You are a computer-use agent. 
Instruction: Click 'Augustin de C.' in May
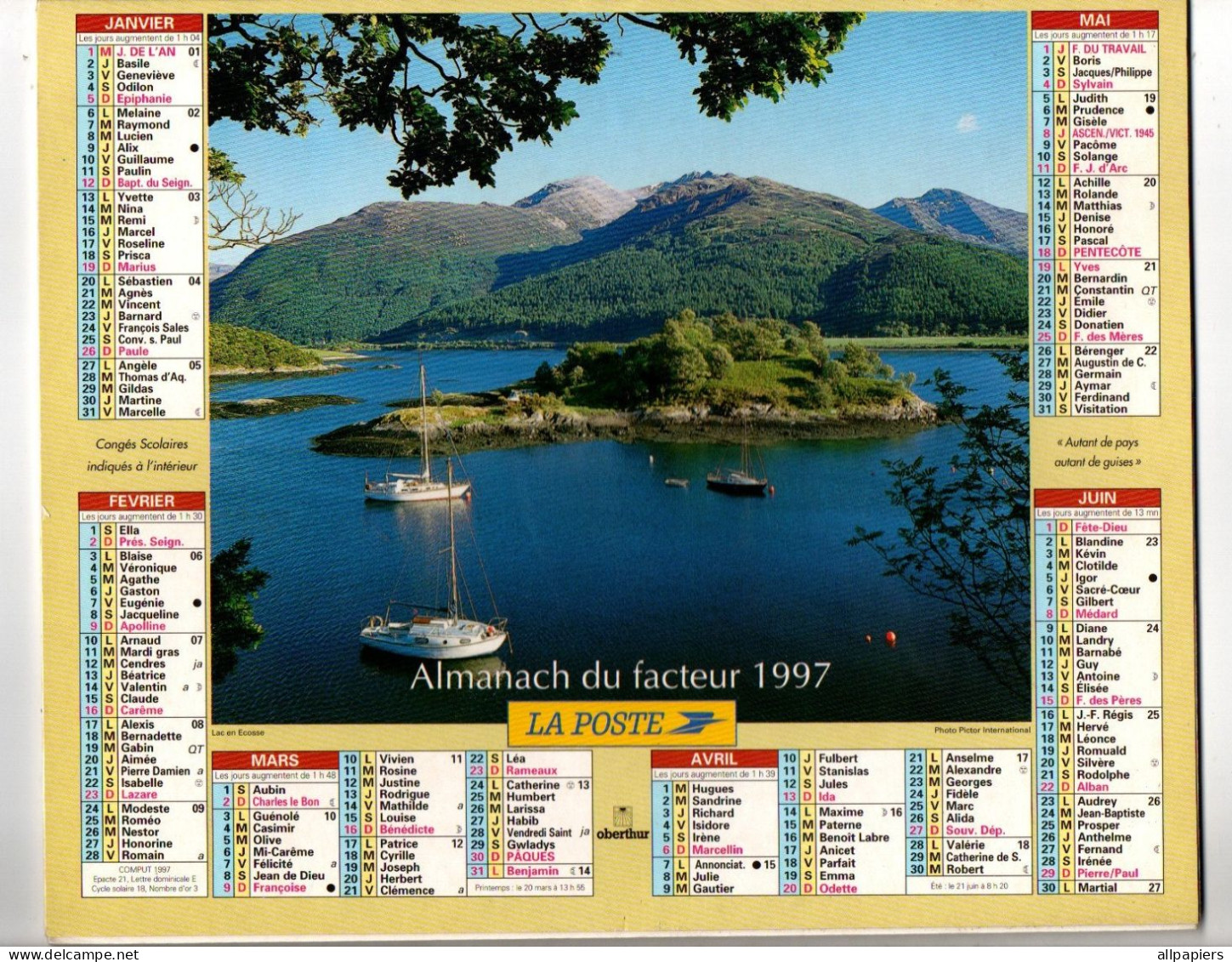1110,362
